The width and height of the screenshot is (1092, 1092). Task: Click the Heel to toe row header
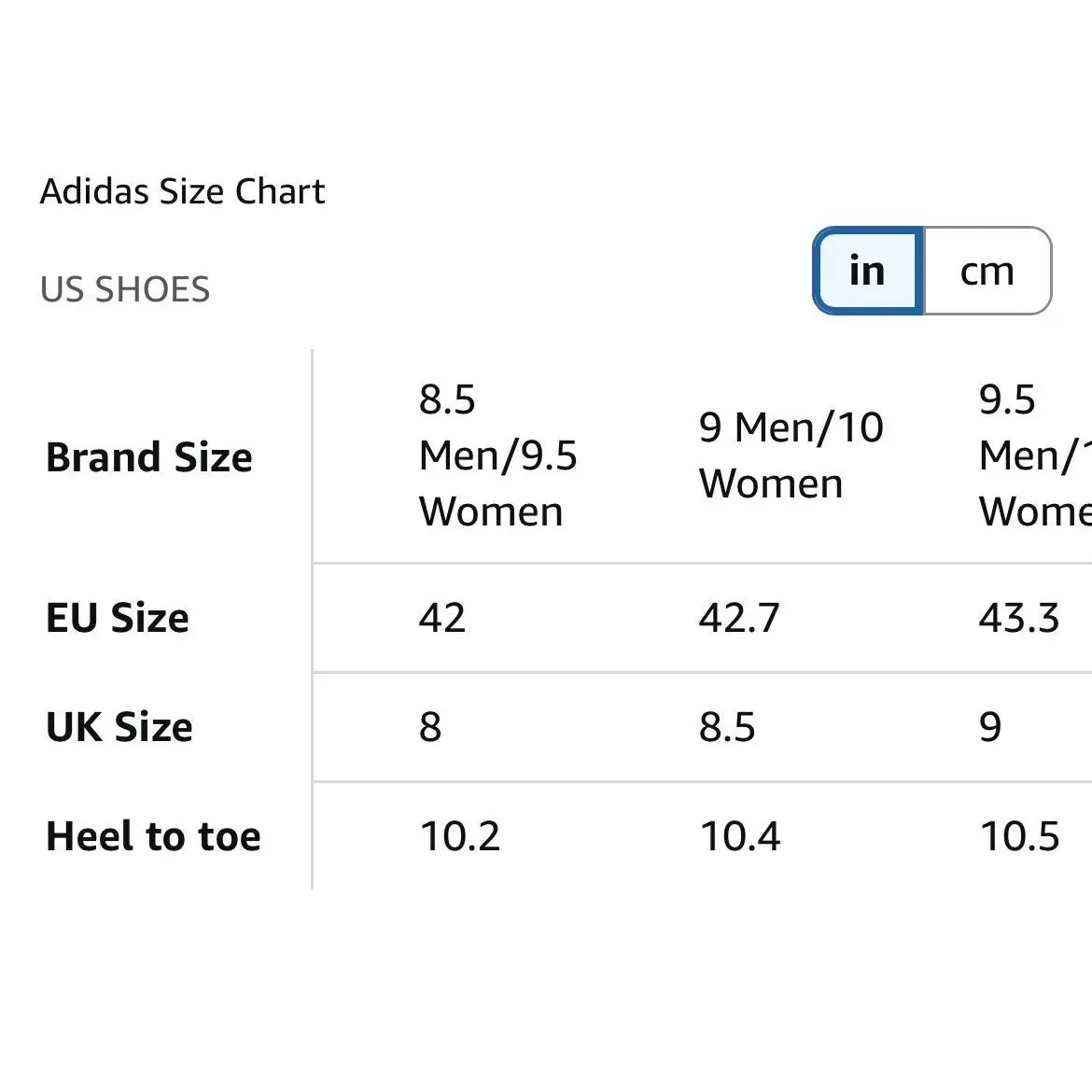pyautogui.click(x=153, y=835)
